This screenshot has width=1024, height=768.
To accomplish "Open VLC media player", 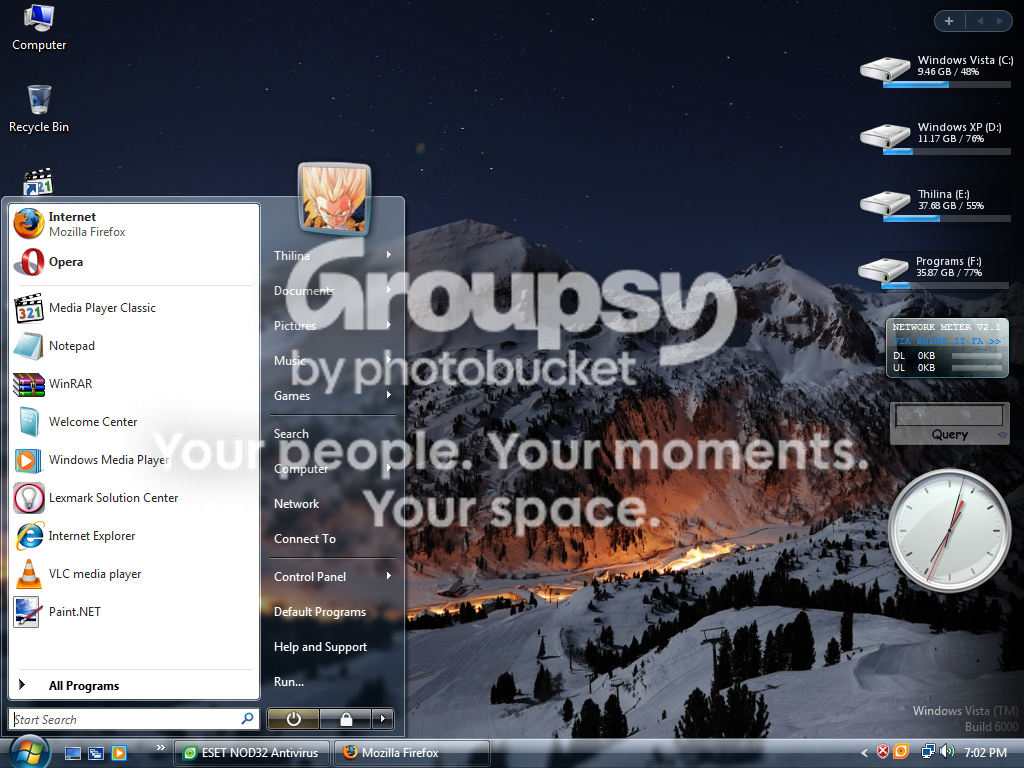I will (134, 573).
